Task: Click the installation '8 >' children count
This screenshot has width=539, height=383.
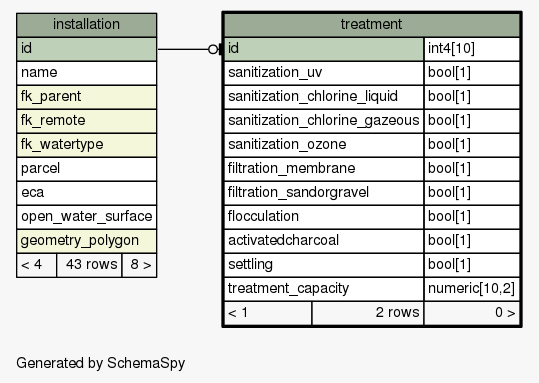Action: click(x=140, y=265)
